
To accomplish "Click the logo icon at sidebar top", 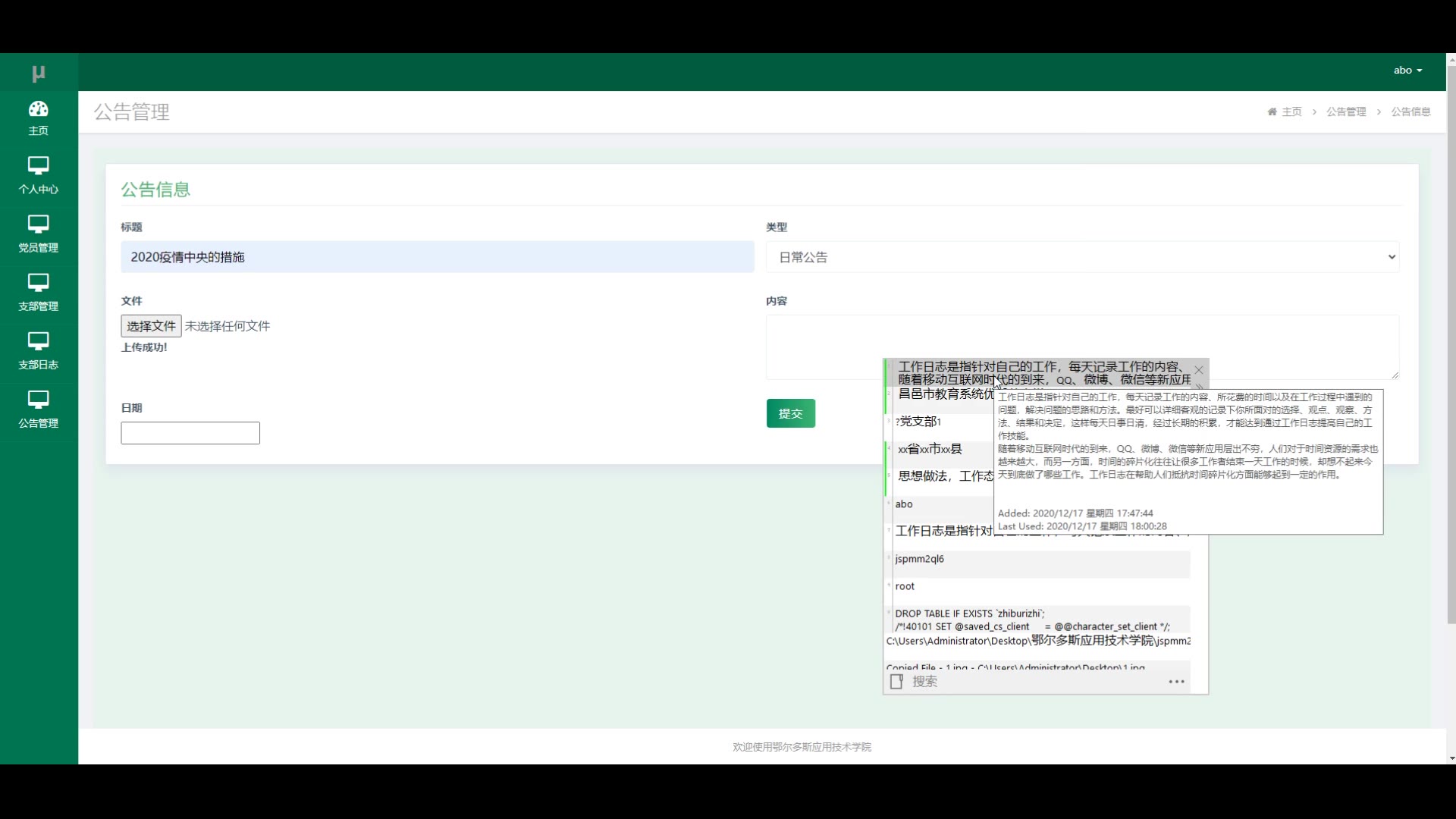I will point(39,74).
